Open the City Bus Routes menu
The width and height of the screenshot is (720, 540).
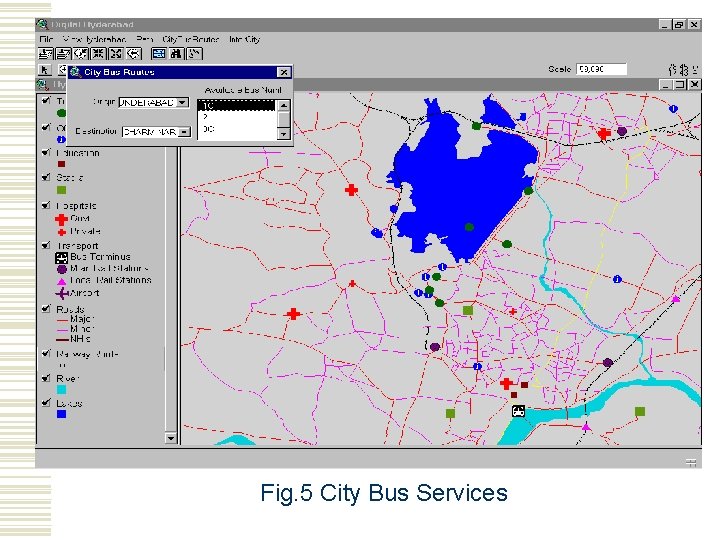click(x=191, y=39)
